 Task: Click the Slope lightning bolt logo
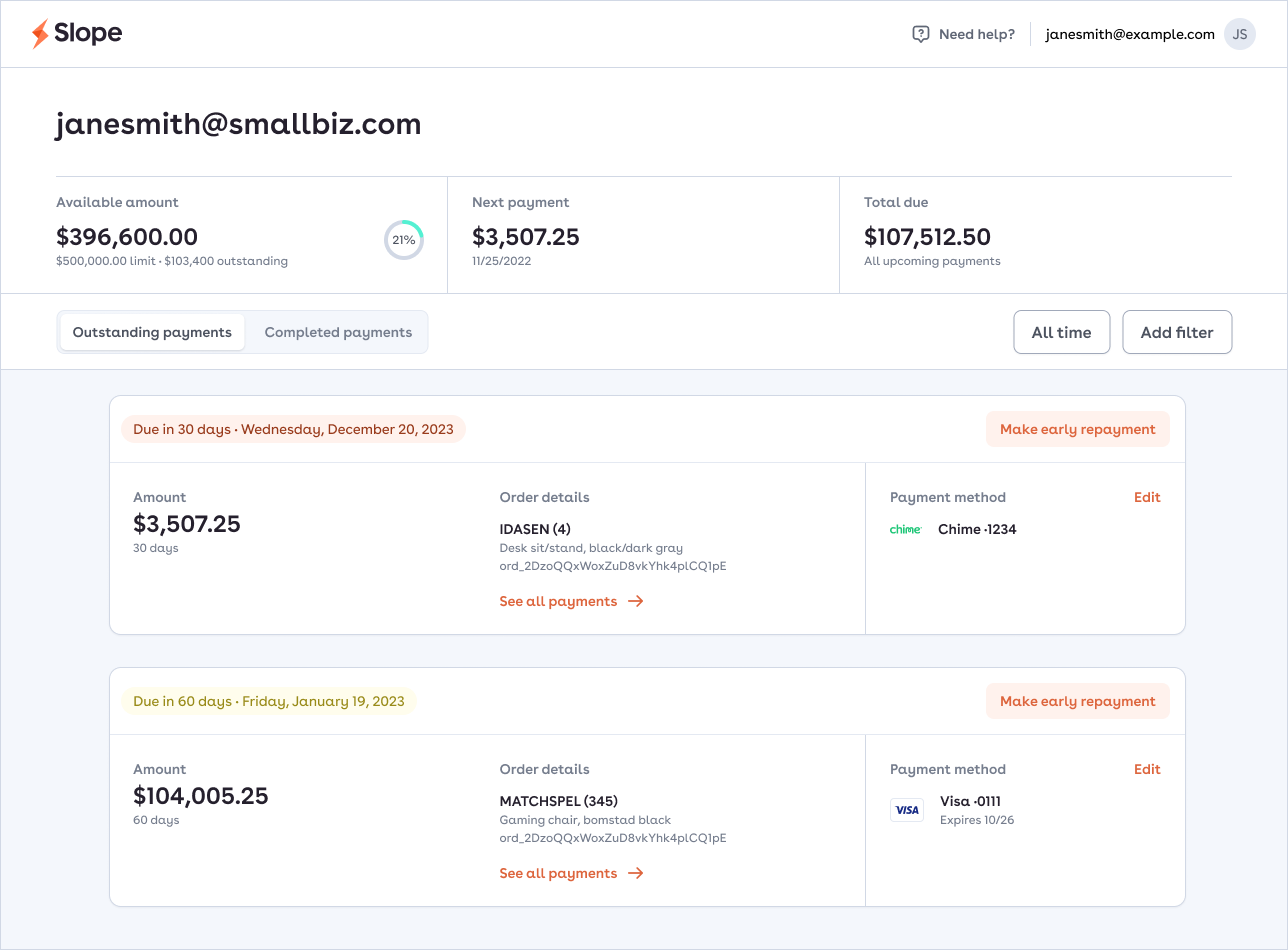[x=40, y=34]
